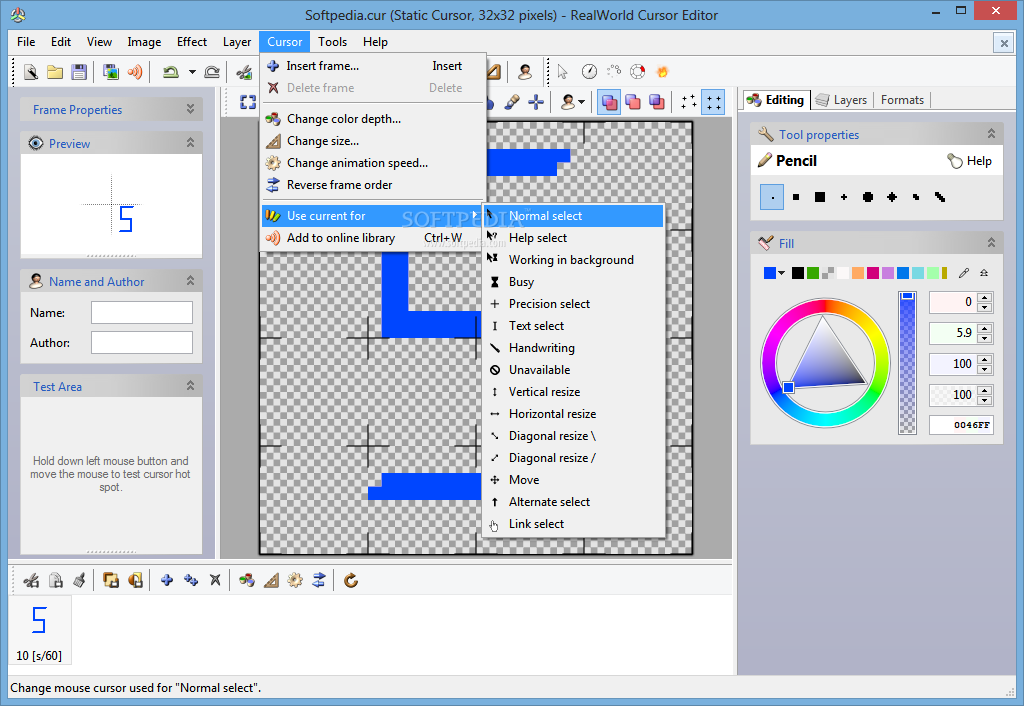
Task: Click the blue arrows reverse order icon at the bottom
Action: 319,580
